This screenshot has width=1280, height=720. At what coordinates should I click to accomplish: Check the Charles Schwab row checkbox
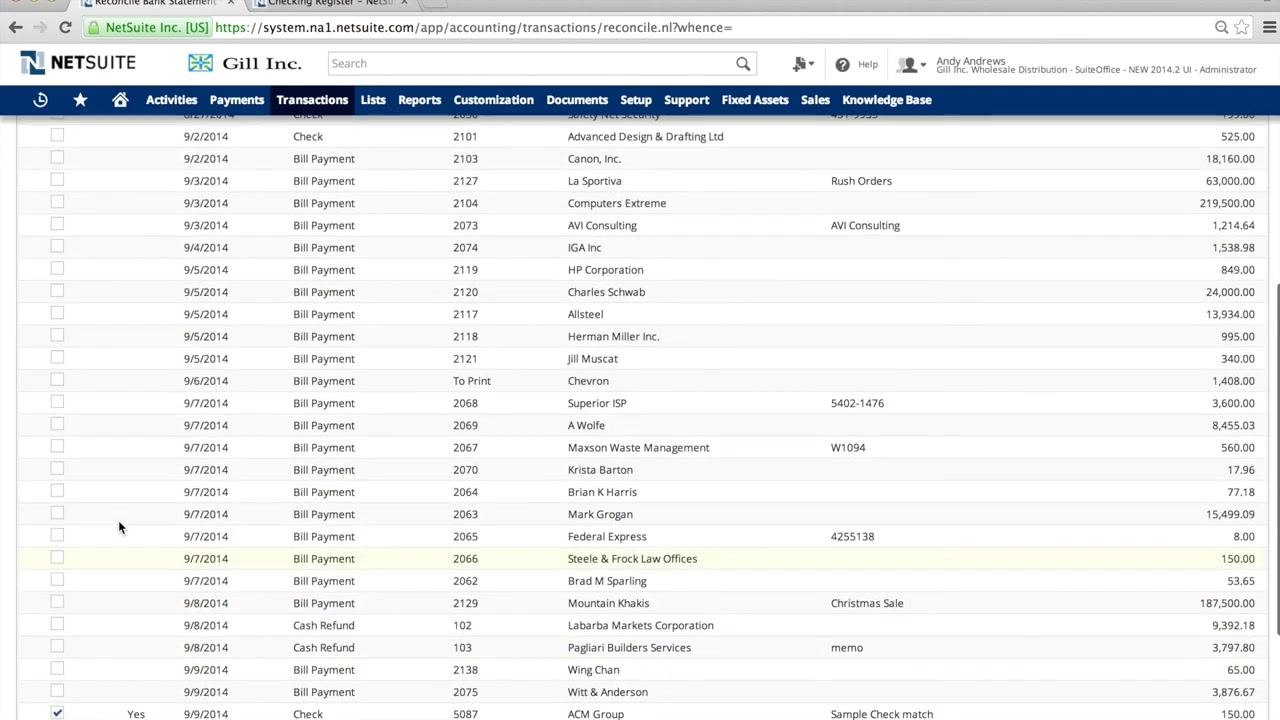click(57, 291)
